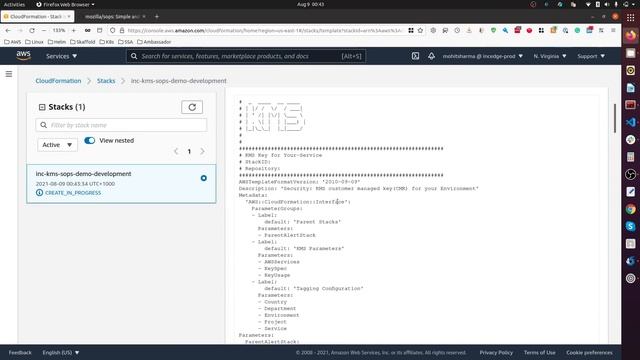Open the Active filter dropdown

click(57, 145)
